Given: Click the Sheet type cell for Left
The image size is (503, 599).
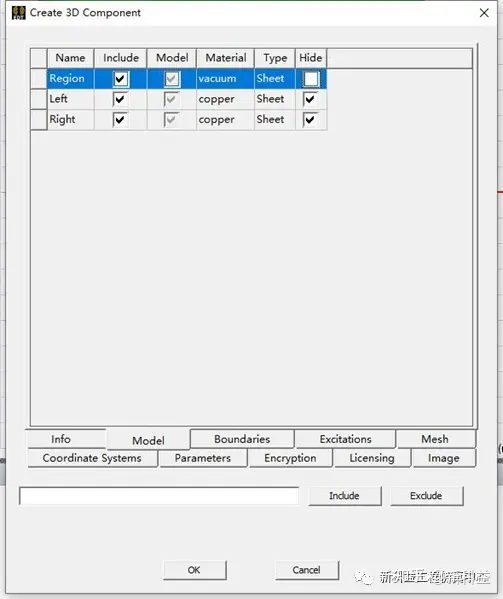Looking at the screenshot, I should pyautogui.click(x=275, y=99).
